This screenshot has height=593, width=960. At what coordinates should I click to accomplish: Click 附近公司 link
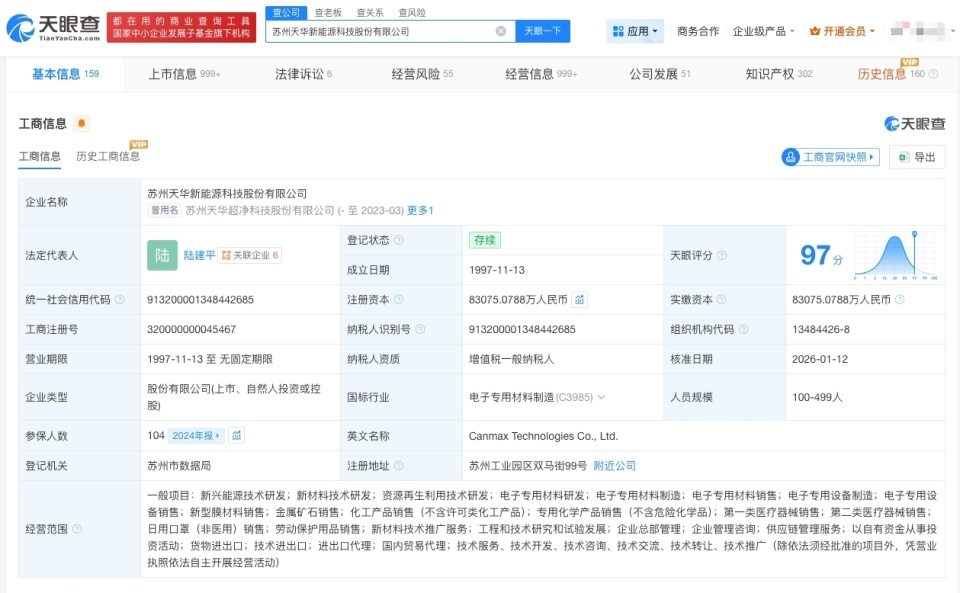[614, 466]
